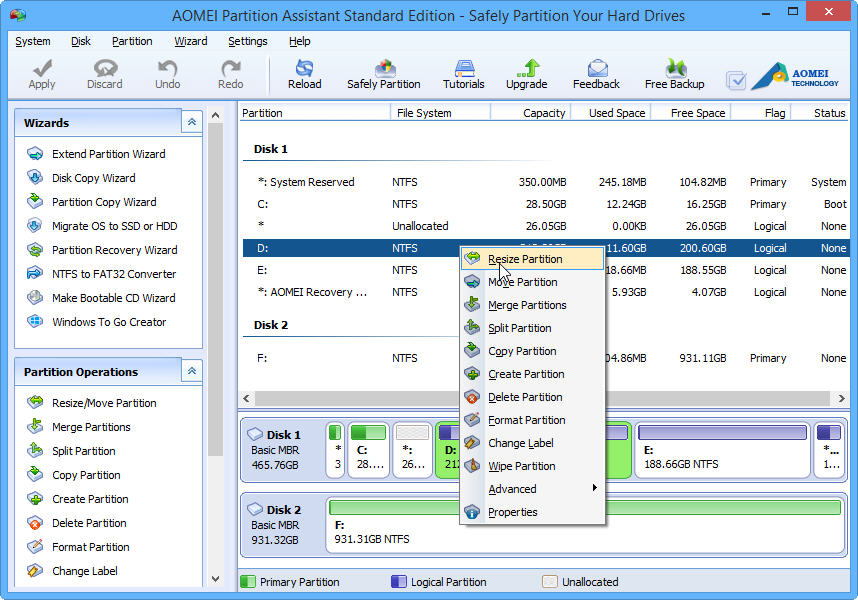The height and width of the screenshot is (600, 858).
Task: Collapse the Wizards panel
Action: 191,122
